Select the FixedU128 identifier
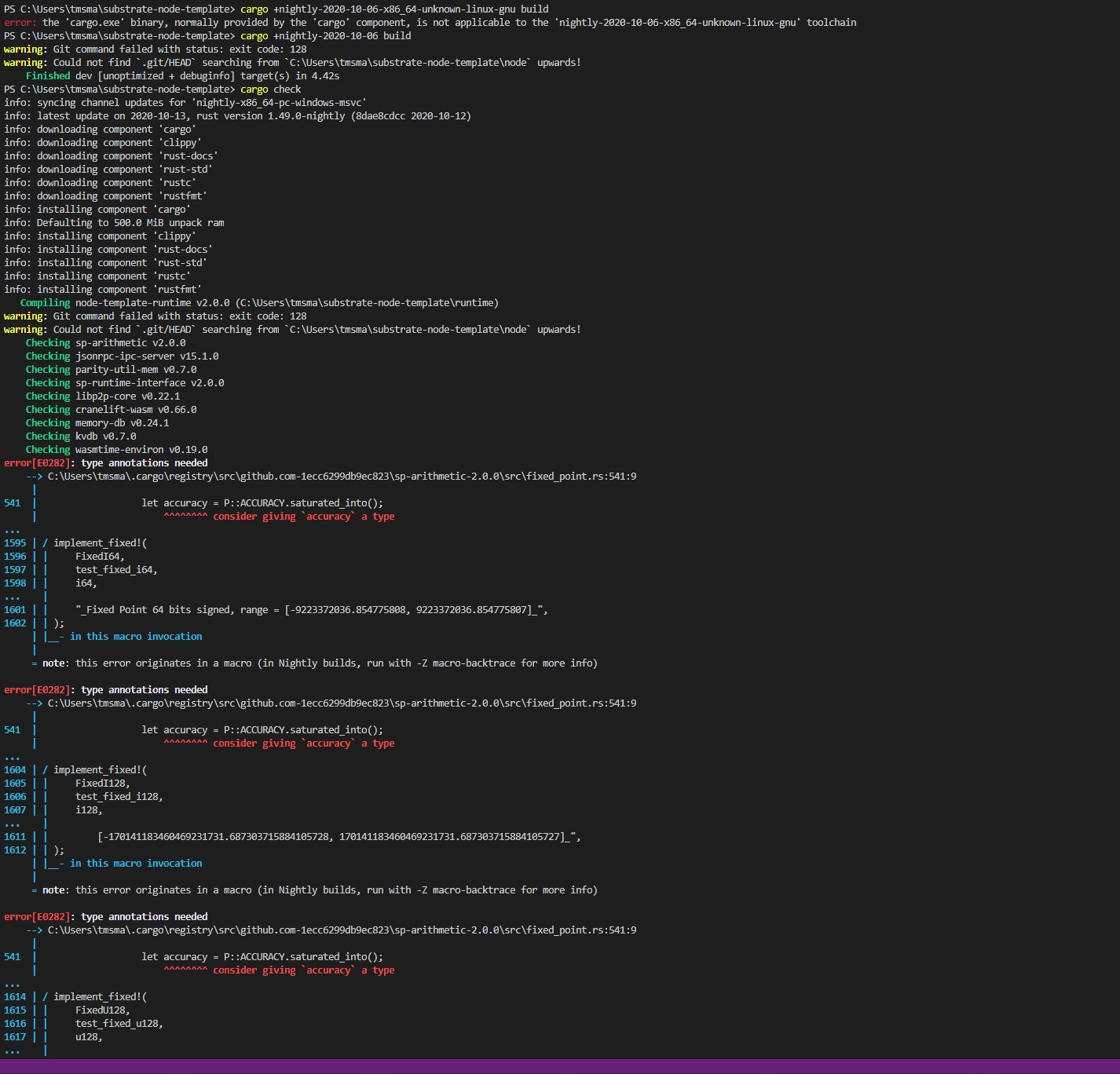The image size is (1120, 1074). pos(102,1010)
